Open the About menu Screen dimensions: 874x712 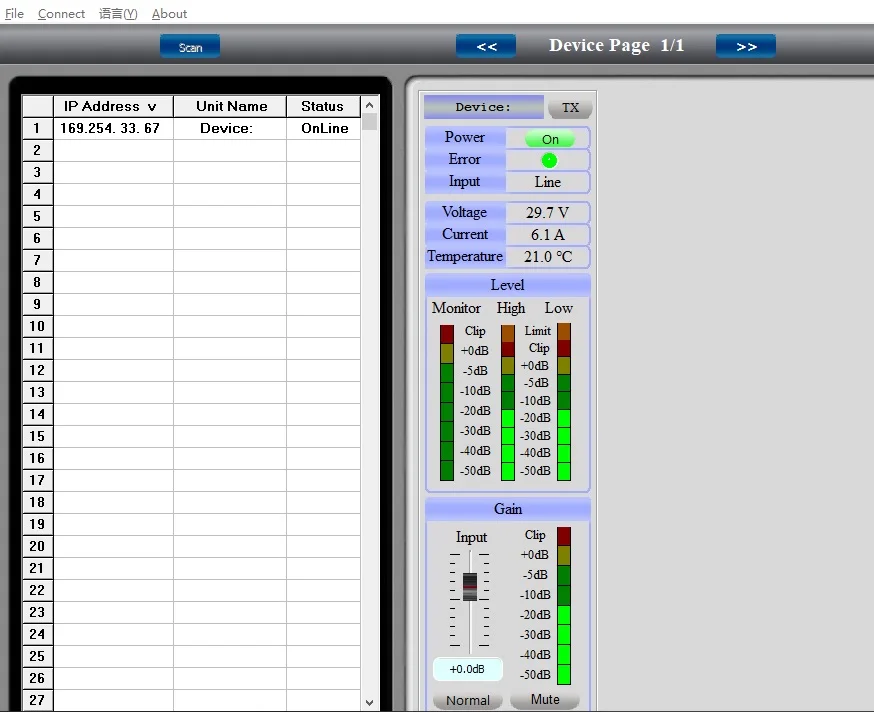(169, 14)
